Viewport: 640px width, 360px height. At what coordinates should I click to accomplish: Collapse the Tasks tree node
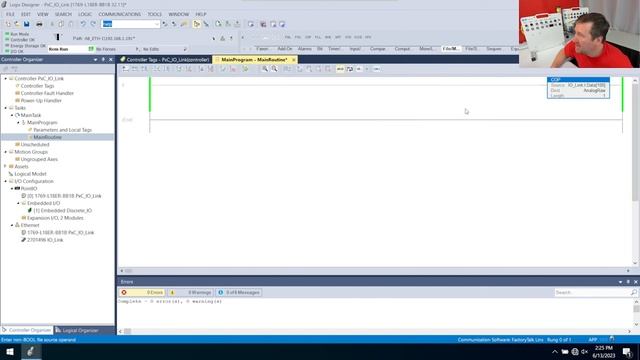6,108
